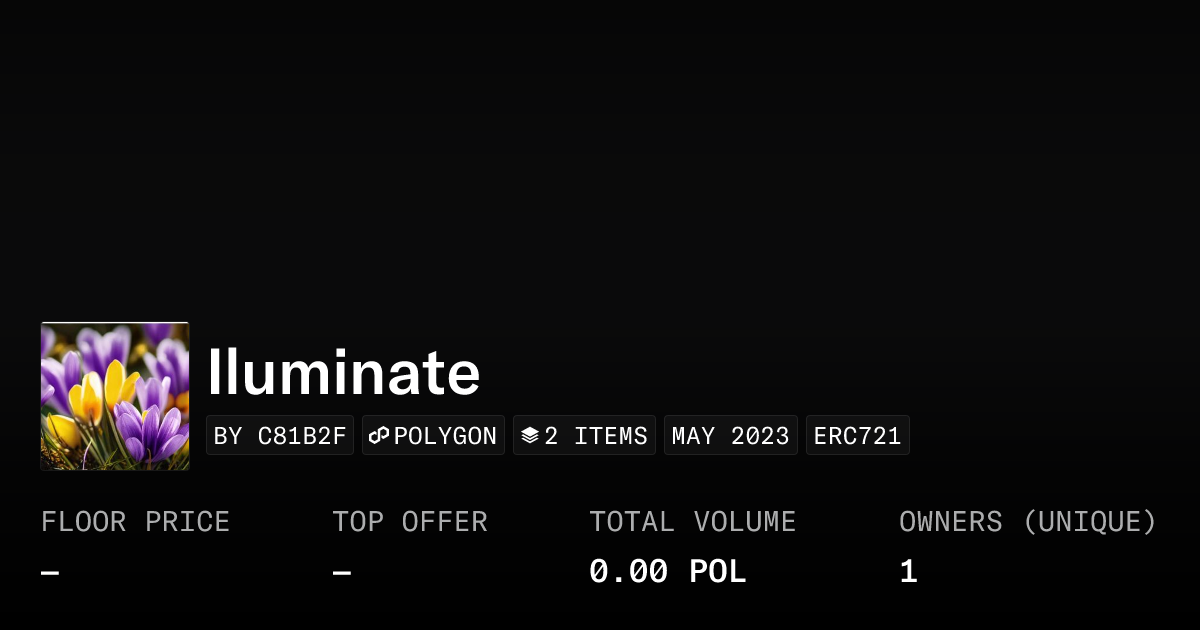Click the TOTAL VOLUME label
1200x630 pixels.
[x=692, y=522]
